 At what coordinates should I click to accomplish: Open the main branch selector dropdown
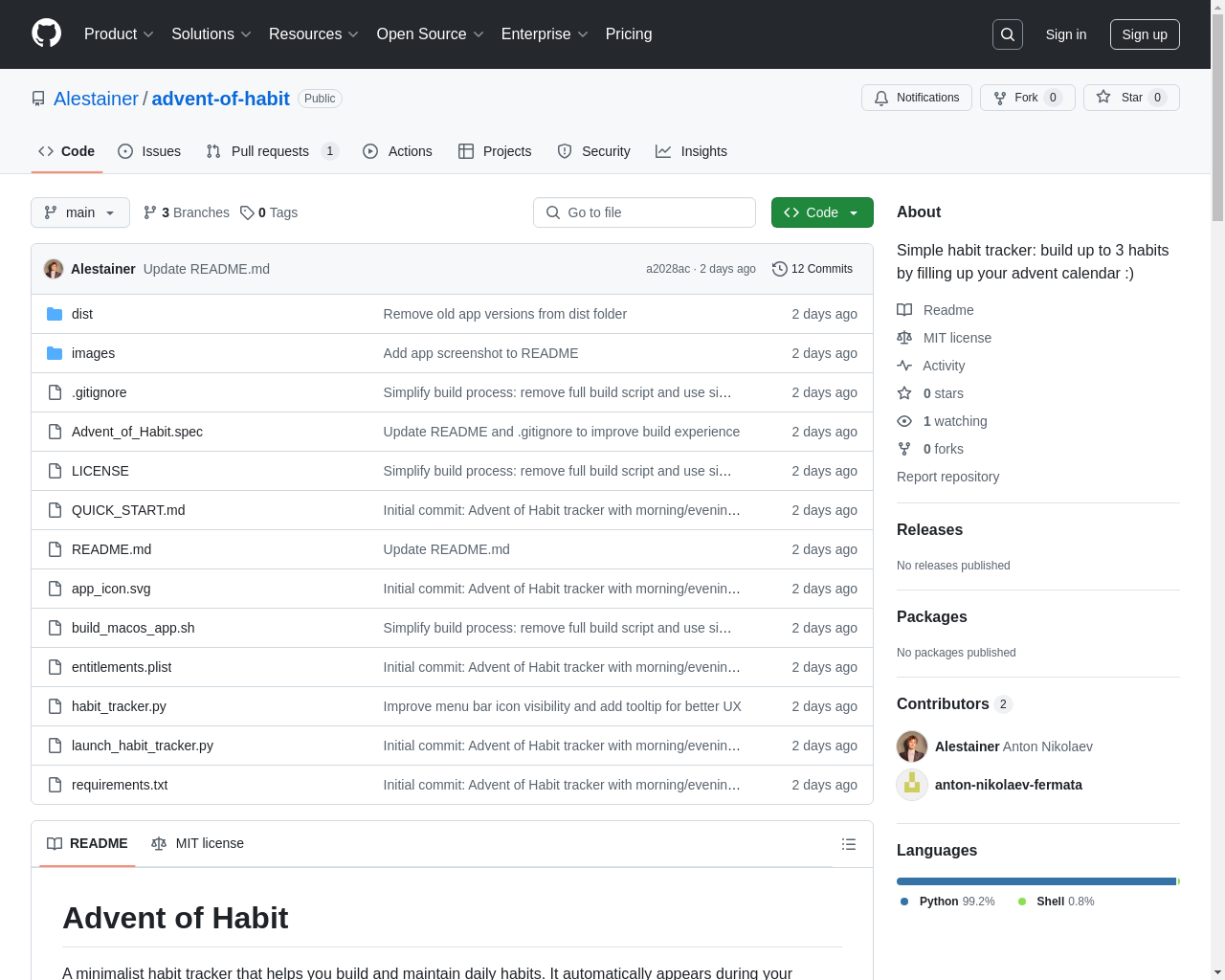point(80,212)
